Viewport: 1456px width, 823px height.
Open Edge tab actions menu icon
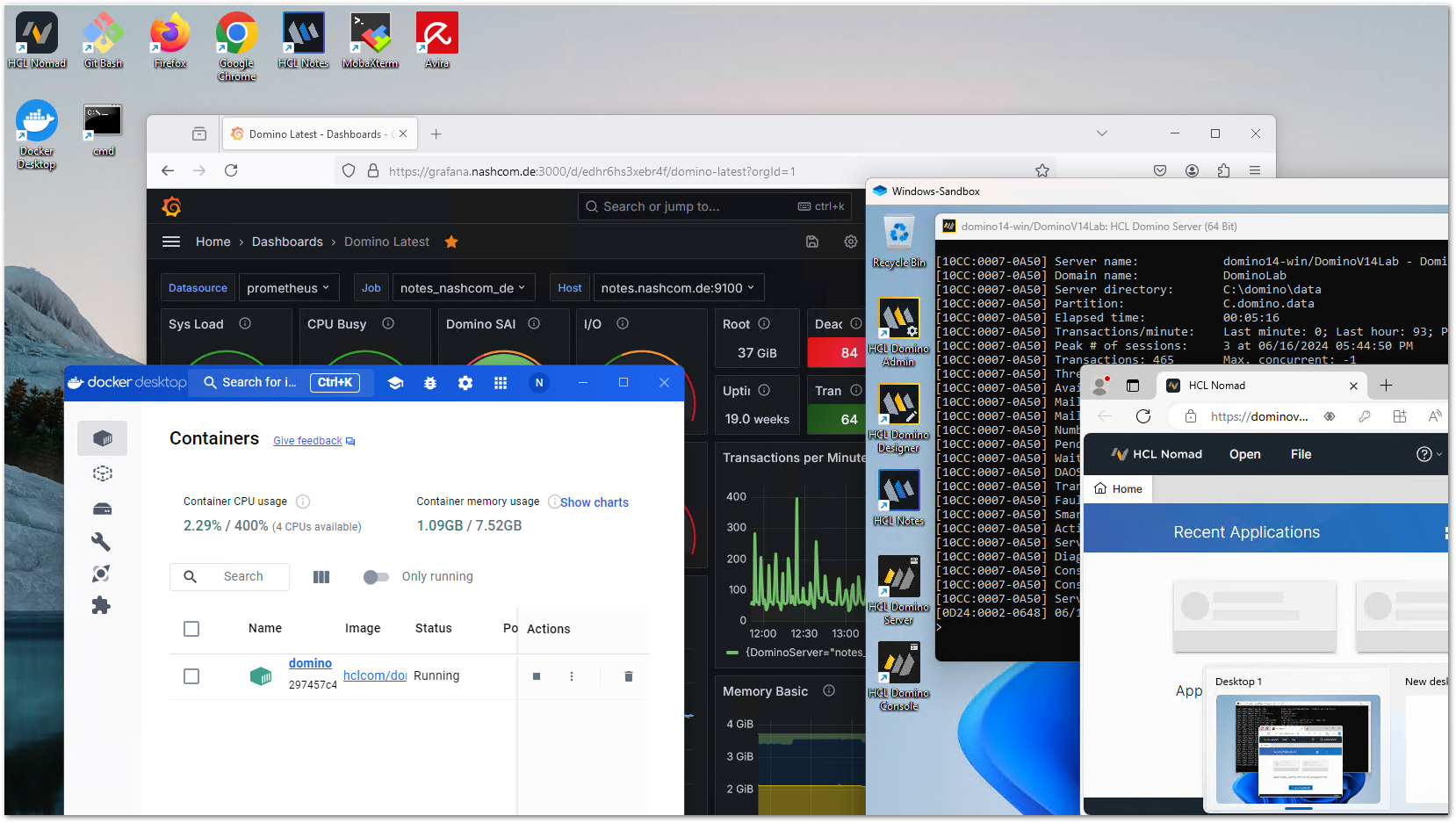coord(1133,386)
